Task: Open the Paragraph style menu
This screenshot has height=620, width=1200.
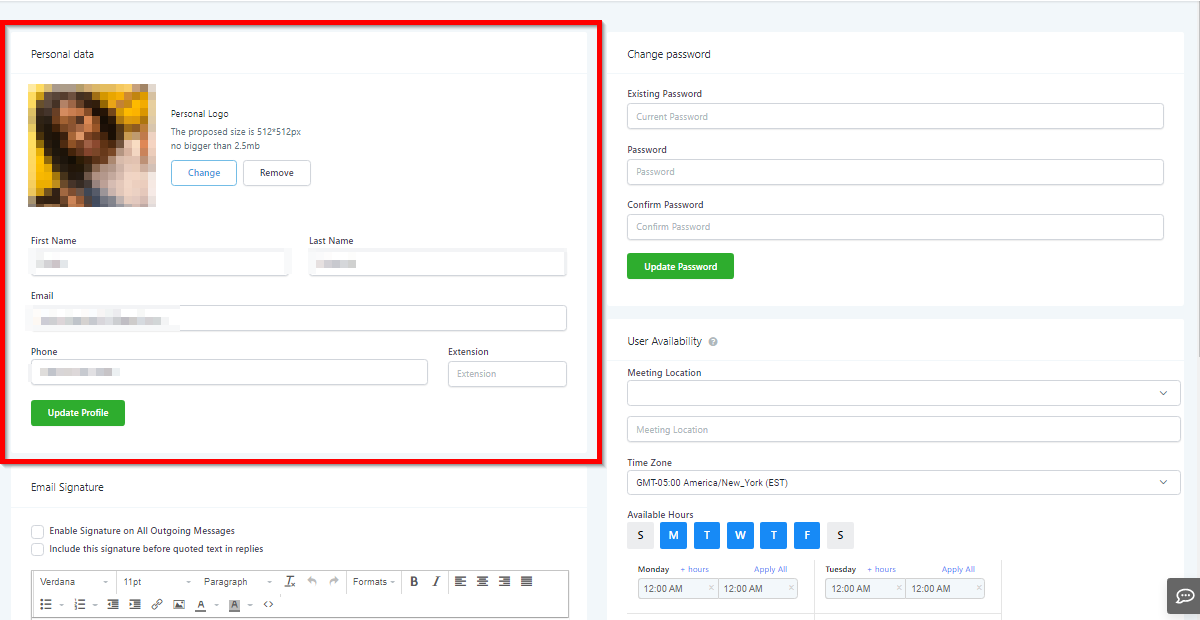Action: click(x=238, y=581)
